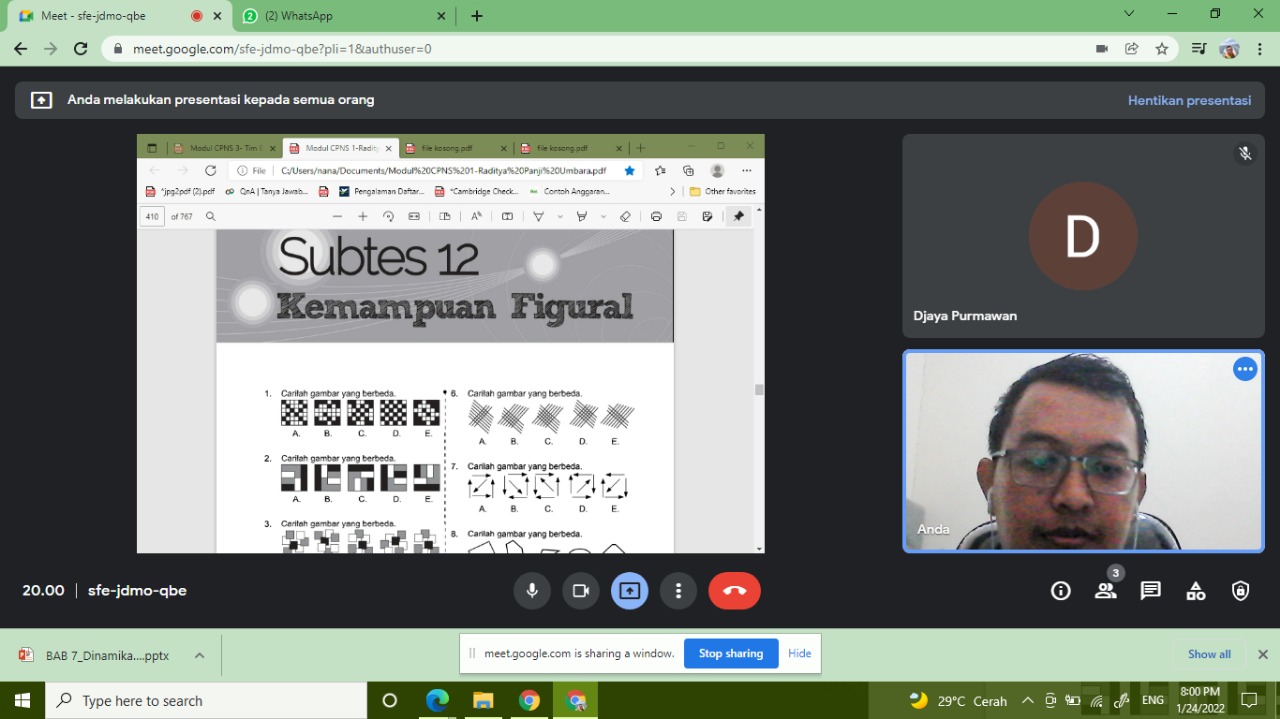Screen dimensions: 1280x719
Task: Open meeting details info icon
Action: click(1061, 591)
